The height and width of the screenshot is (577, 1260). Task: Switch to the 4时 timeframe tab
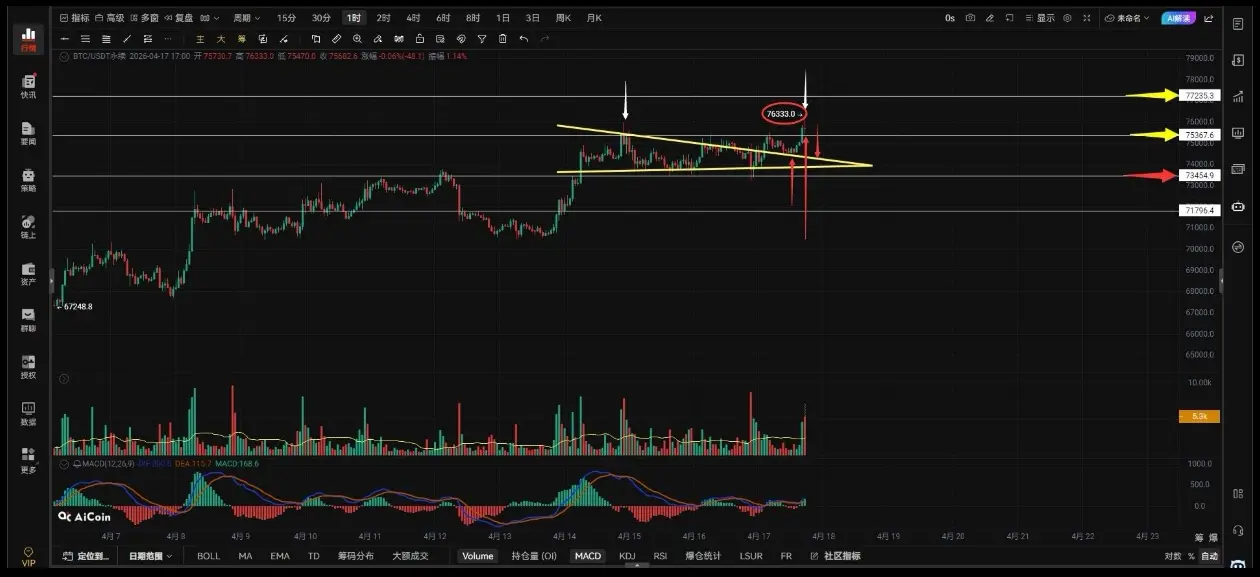(x=413, y=18)
